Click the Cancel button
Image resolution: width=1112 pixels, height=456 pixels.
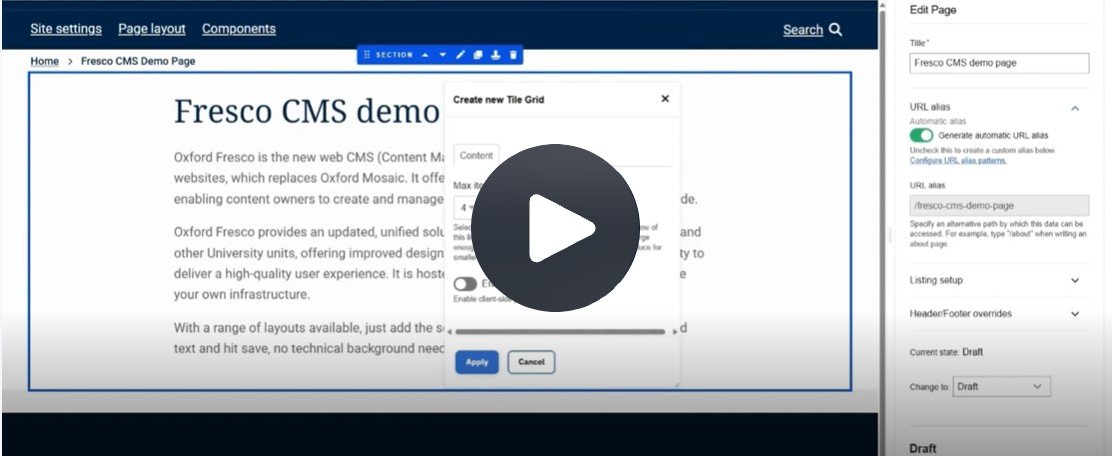531,362
